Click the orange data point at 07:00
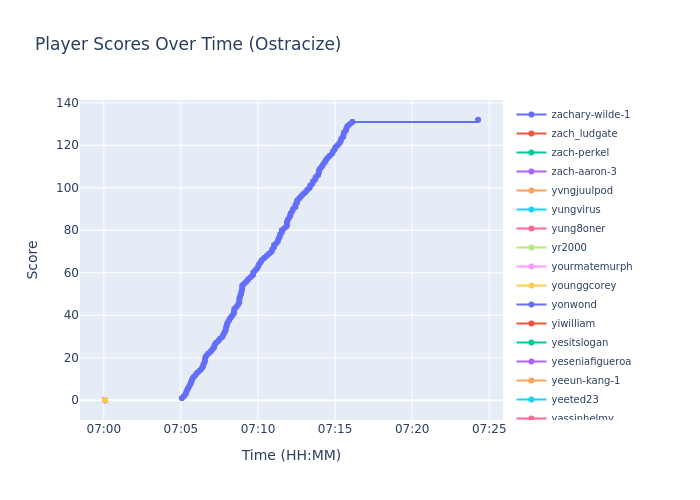Screen dimensions: 700x500 [x=104, y=400]
